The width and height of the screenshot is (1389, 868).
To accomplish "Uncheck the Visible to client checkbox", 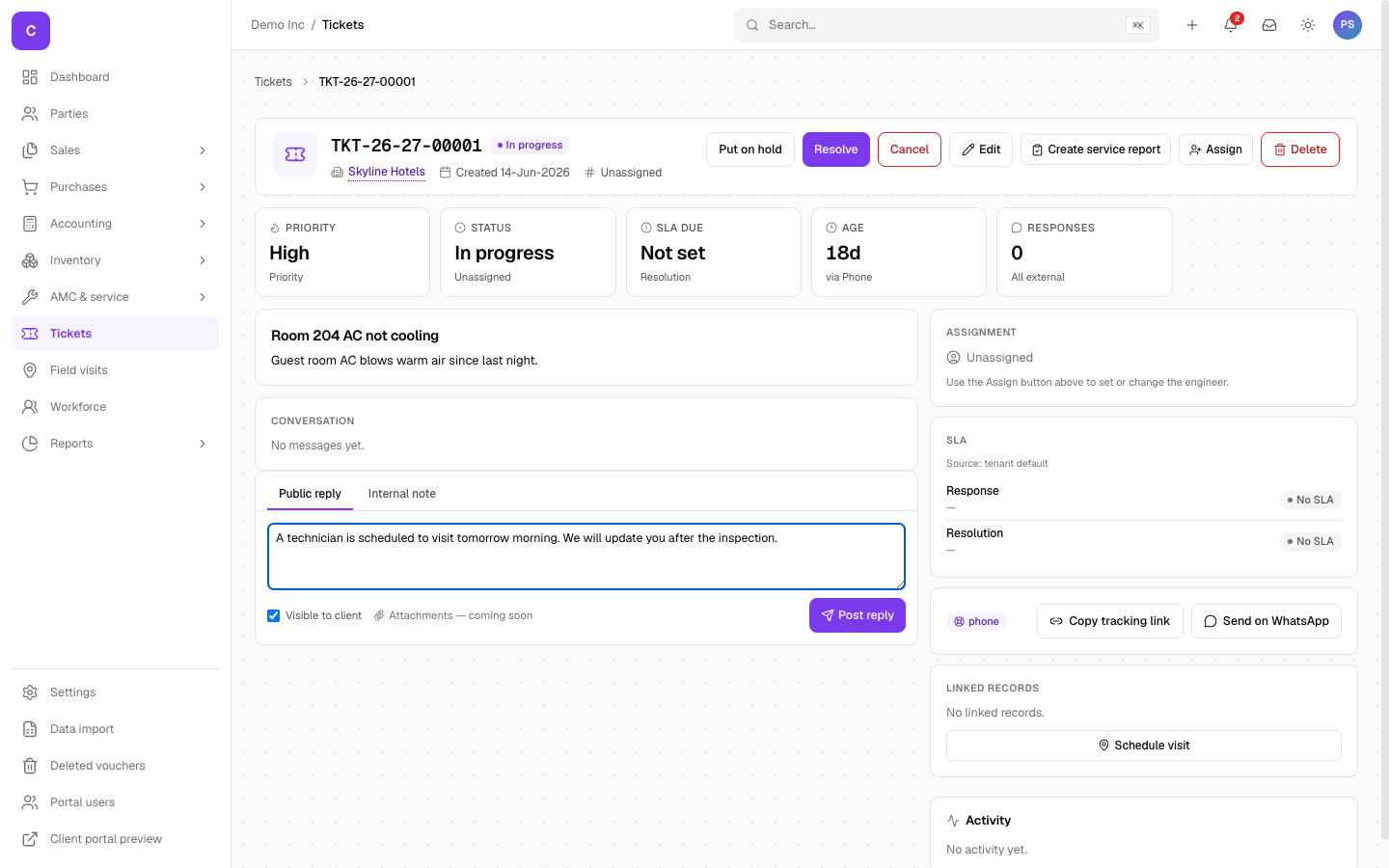I will [x=274, y=615].
